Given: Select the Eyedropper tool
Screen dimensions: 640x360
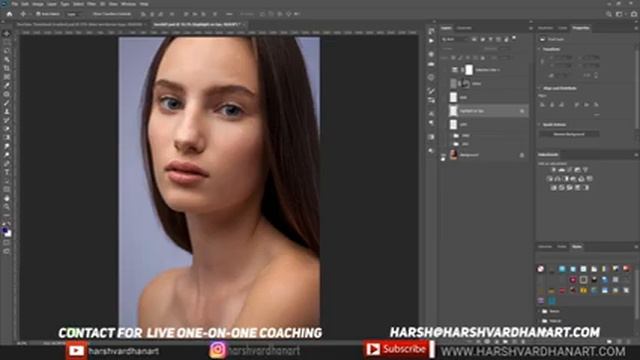Looking at the screenshot, I should 7,86.
